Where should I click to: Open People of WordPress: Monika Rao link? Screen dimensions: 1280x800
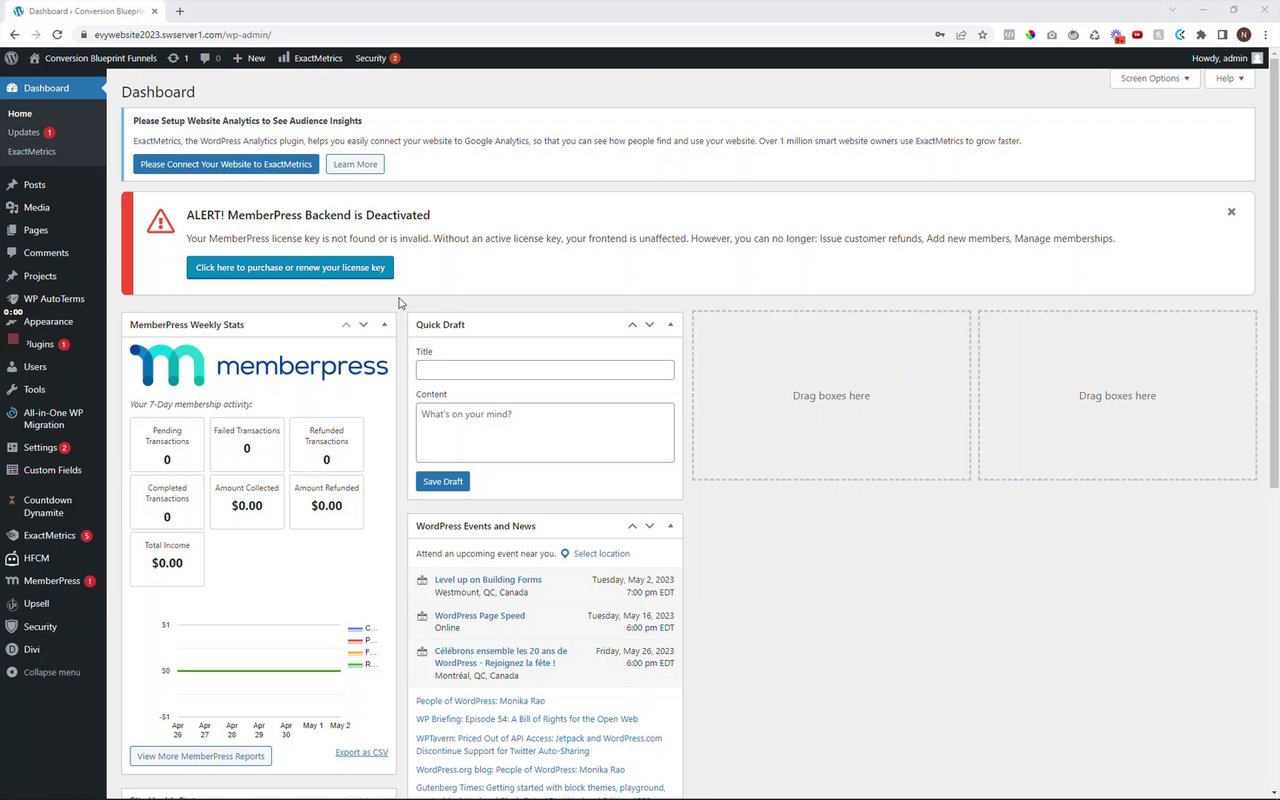480,701
